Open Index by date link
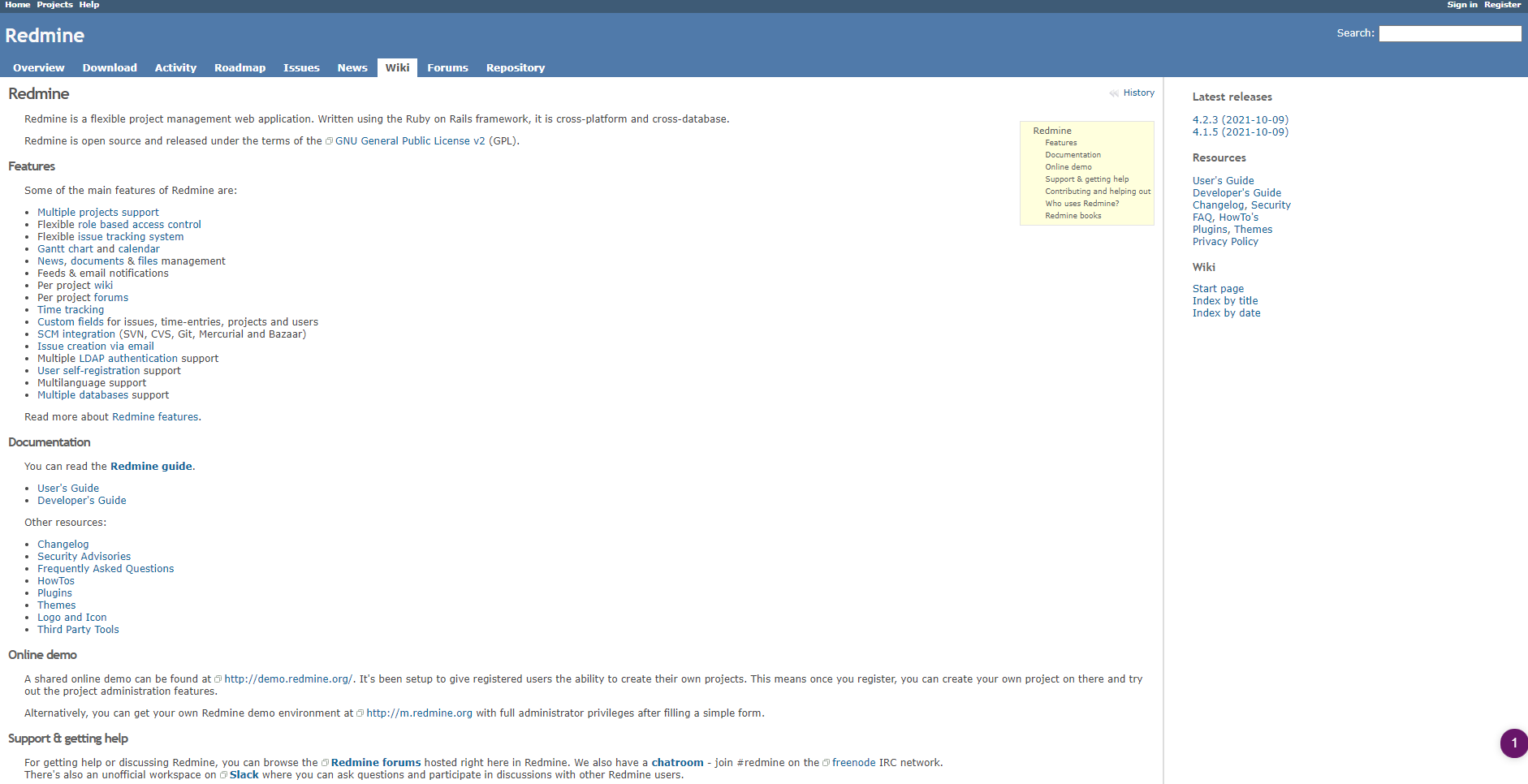Viewport: 1528px width, 784px height. point(1227,313)
